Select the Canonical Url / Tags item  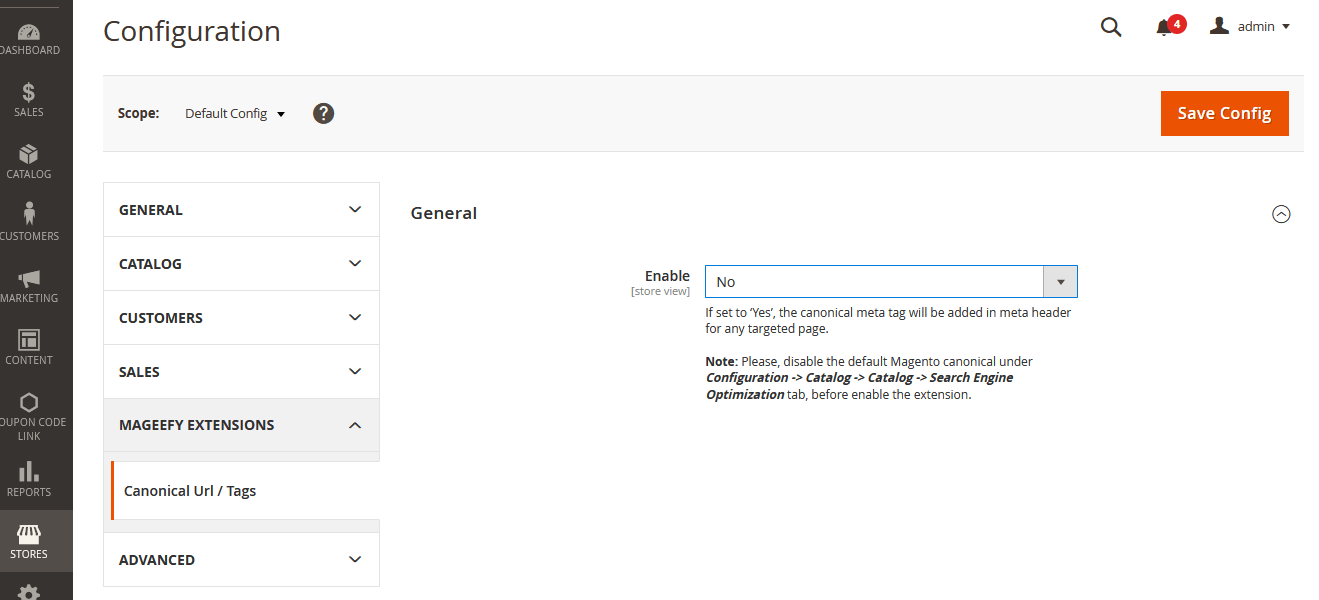pyautogui.click(x=190, y=491)
